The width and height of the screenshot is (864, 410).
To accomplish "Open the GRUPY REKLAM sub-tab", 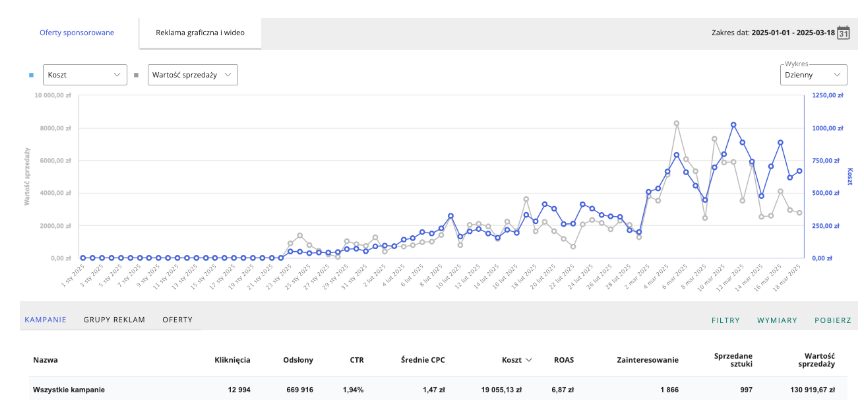I will coord(114,320).
